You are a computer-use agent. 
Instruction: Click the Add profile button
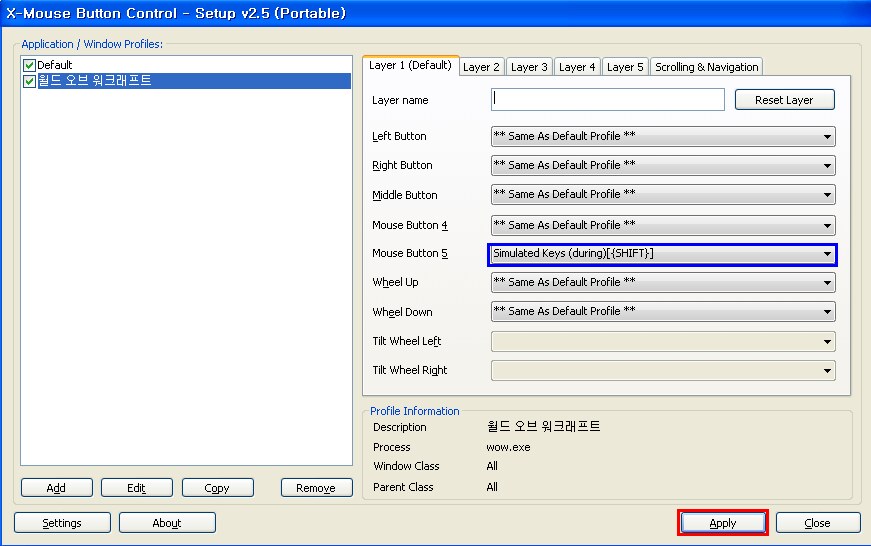click(x=57, y=488)
